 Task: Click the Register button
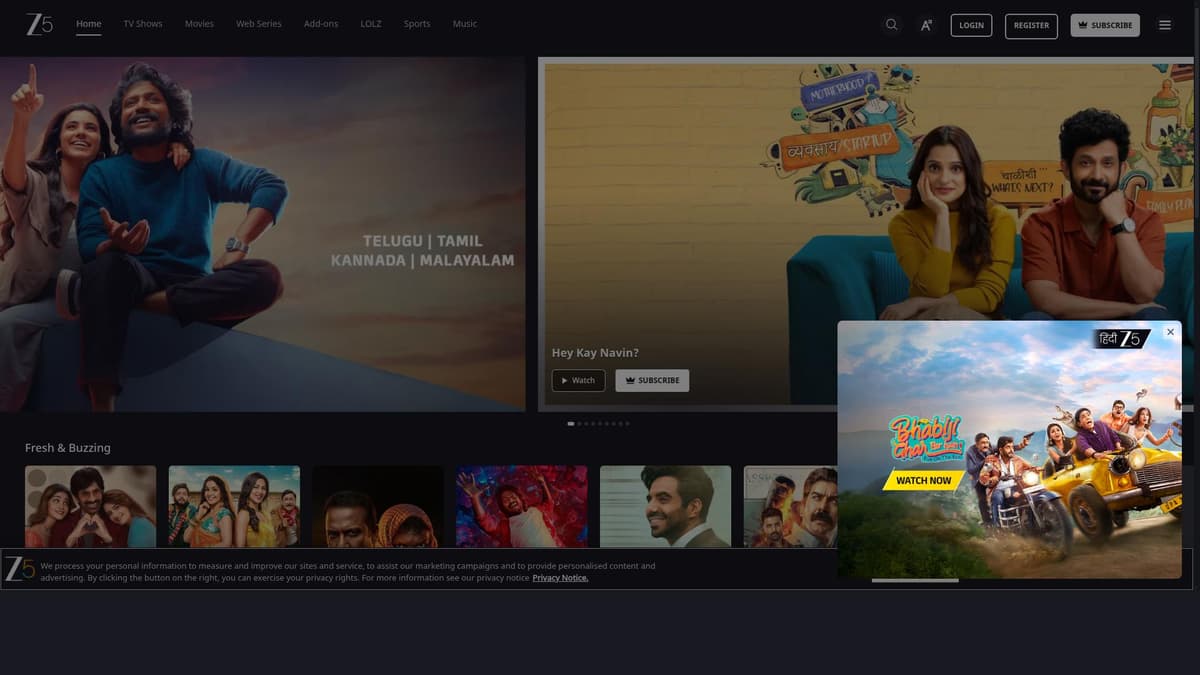(1031, 25)
